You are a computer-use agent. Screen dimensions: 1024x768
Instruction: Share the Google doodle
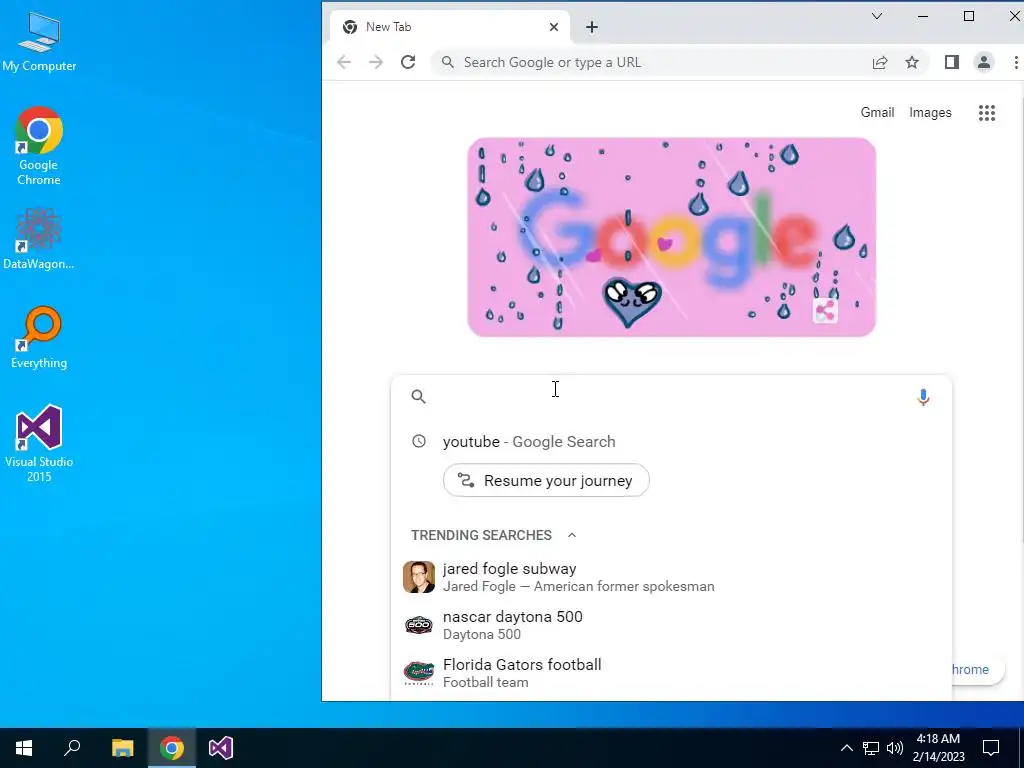825,311
